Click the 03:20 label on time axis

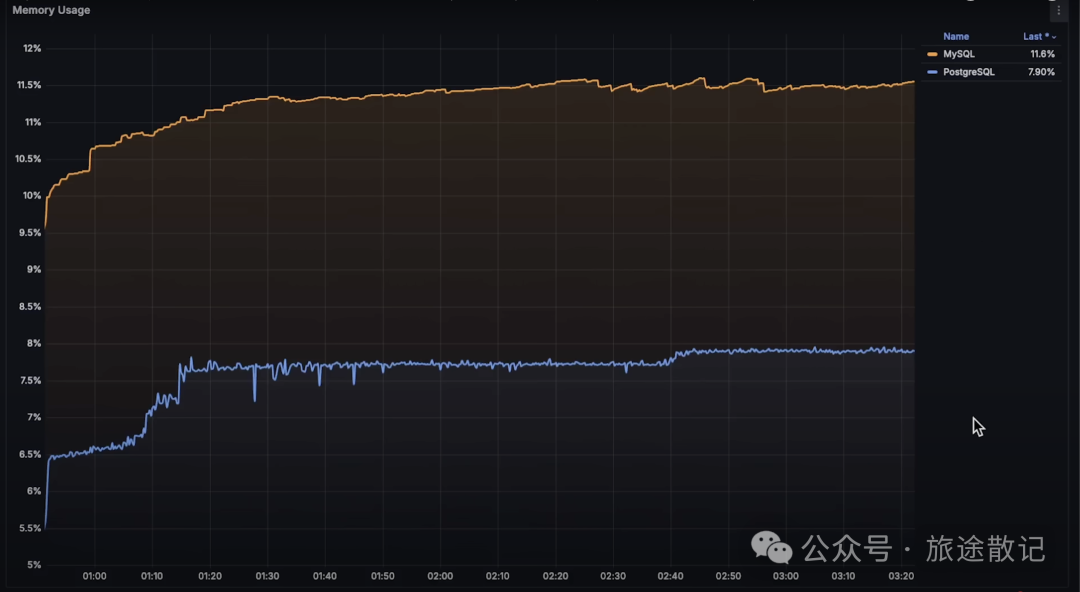click(x=901, y=576)
